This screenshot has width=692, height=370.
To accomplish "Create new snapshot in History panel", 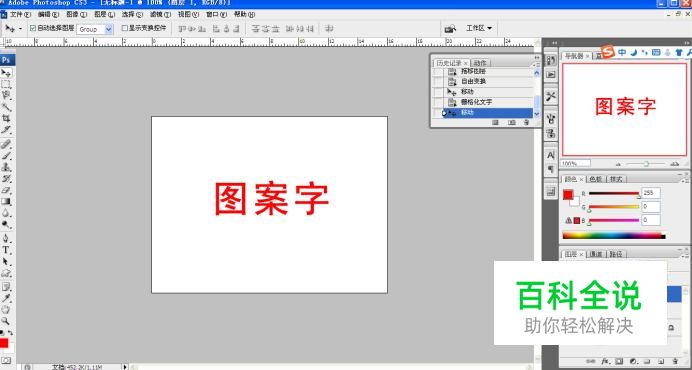I will (512, 123).
